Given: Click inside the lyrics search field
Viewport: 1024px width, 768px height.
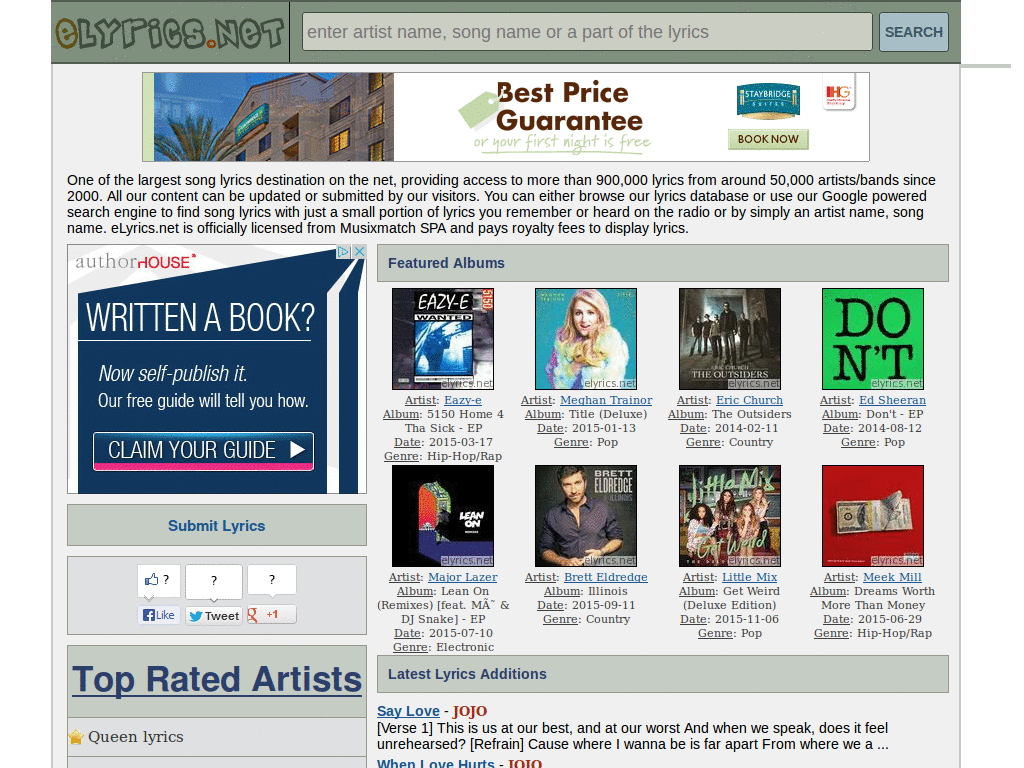Looking at the screenshot, I should 587,31.
